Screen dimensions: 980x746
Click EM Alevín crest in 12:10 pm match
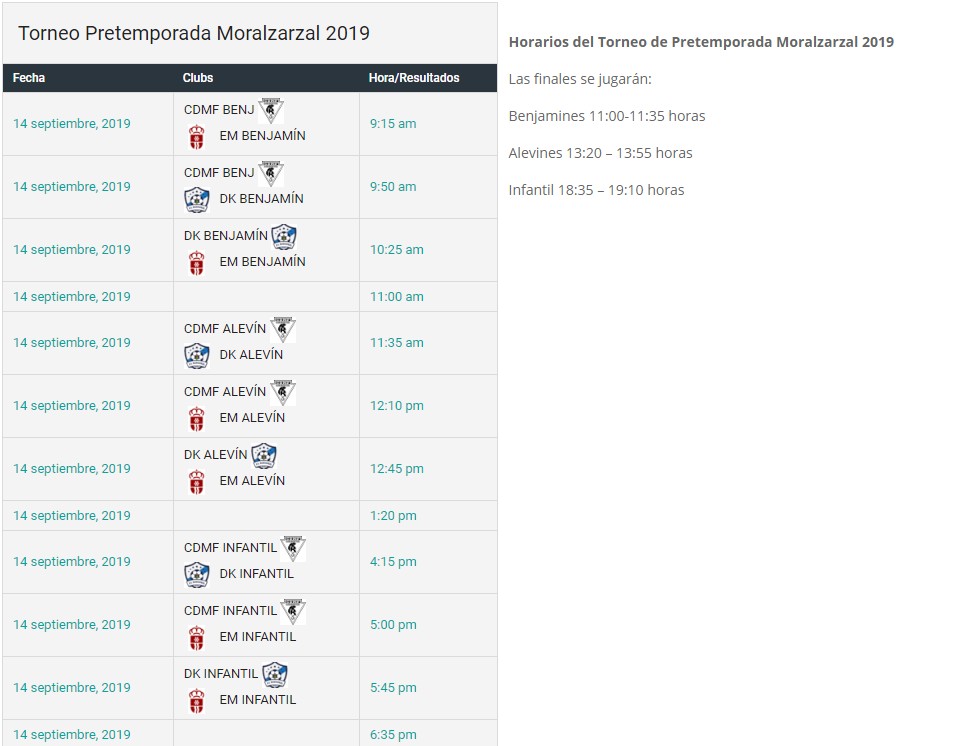[x=197, y=418]
